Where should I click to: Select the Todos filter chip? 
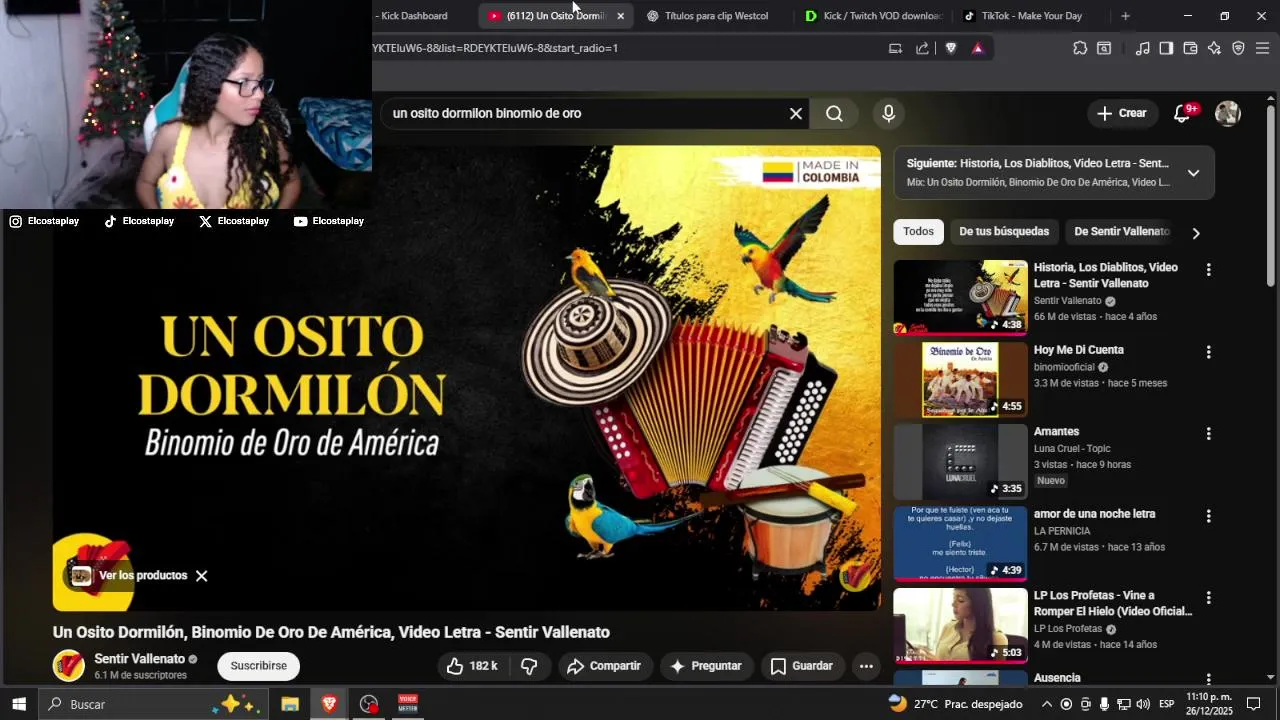pos(918,232)
